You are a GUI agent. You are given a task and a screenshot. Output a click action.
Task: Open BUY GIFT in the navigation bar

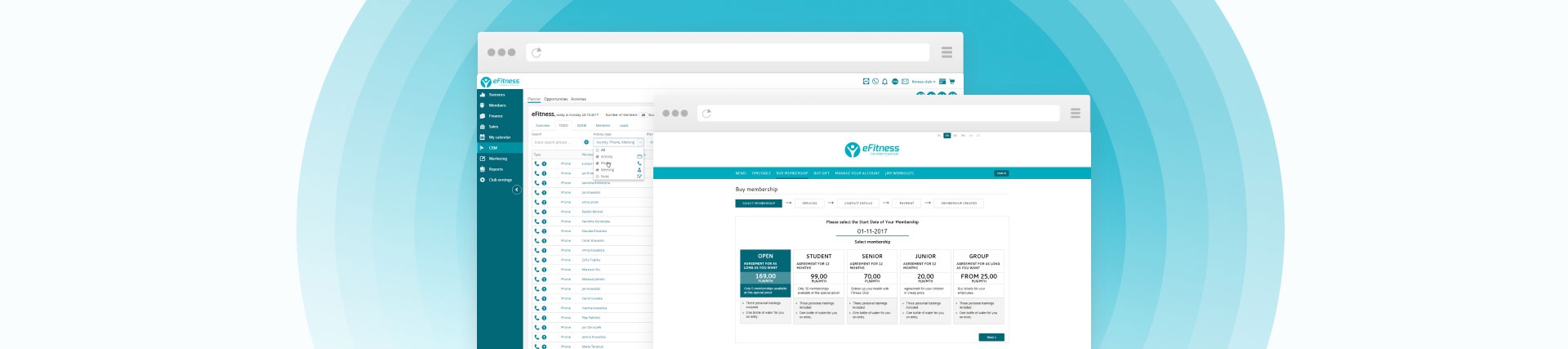click(x=822, y=173)
